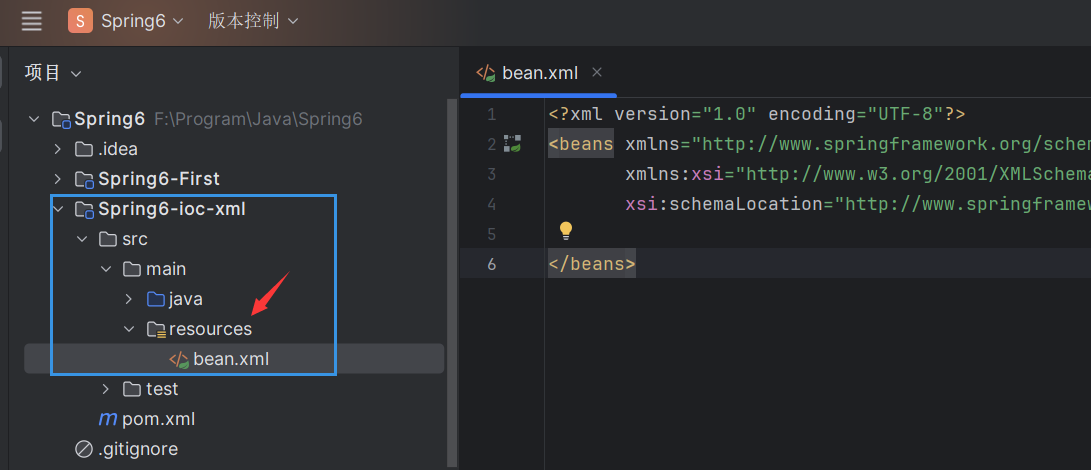The width and height of the screenshot is (1091, 470).
Task: Collapse the src folder
Action: (82, 240)
